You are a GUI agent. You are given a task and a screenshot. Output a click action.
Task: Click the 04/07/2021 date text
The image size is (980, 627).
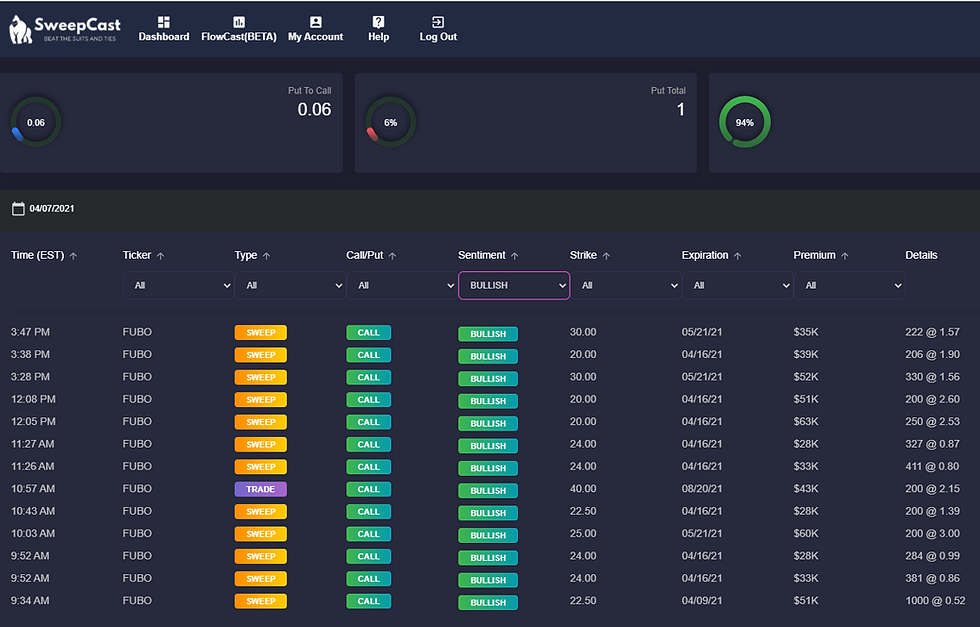(52, 209)
